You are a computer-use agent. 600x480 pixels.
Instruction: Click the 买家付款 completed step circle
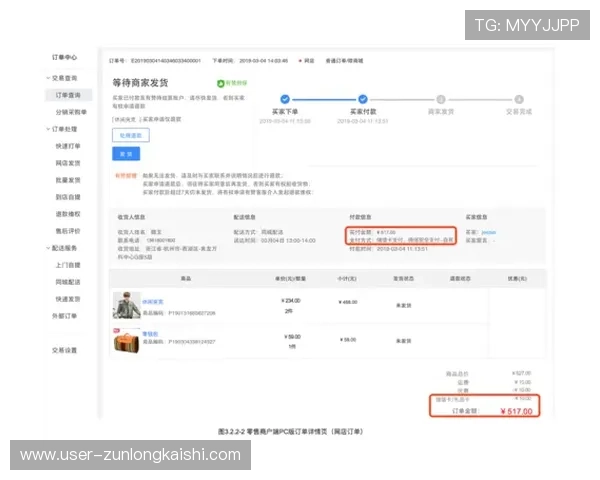[x=363, y=99]
